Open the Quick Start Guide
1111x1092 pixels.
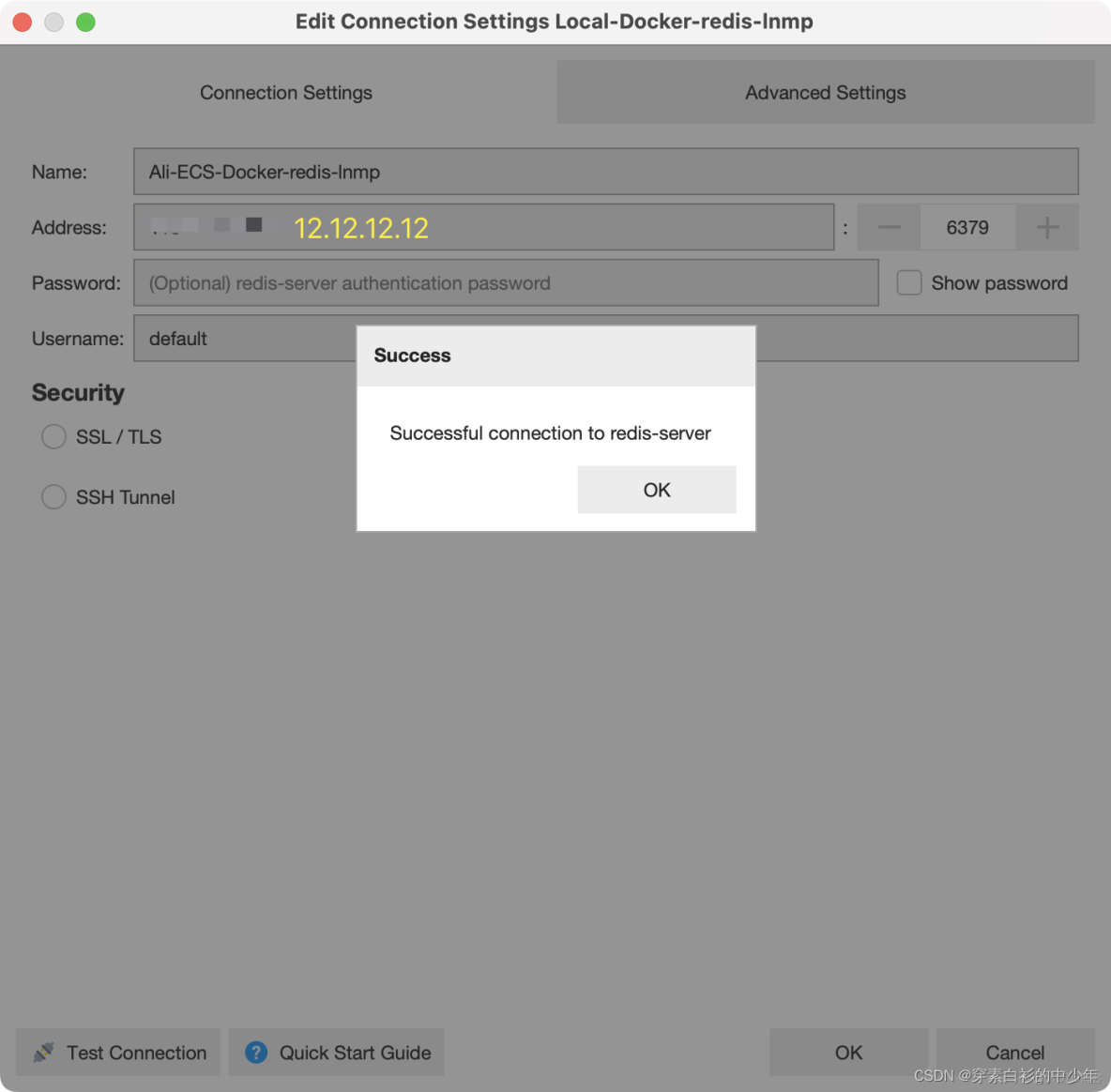[336, 1053]
